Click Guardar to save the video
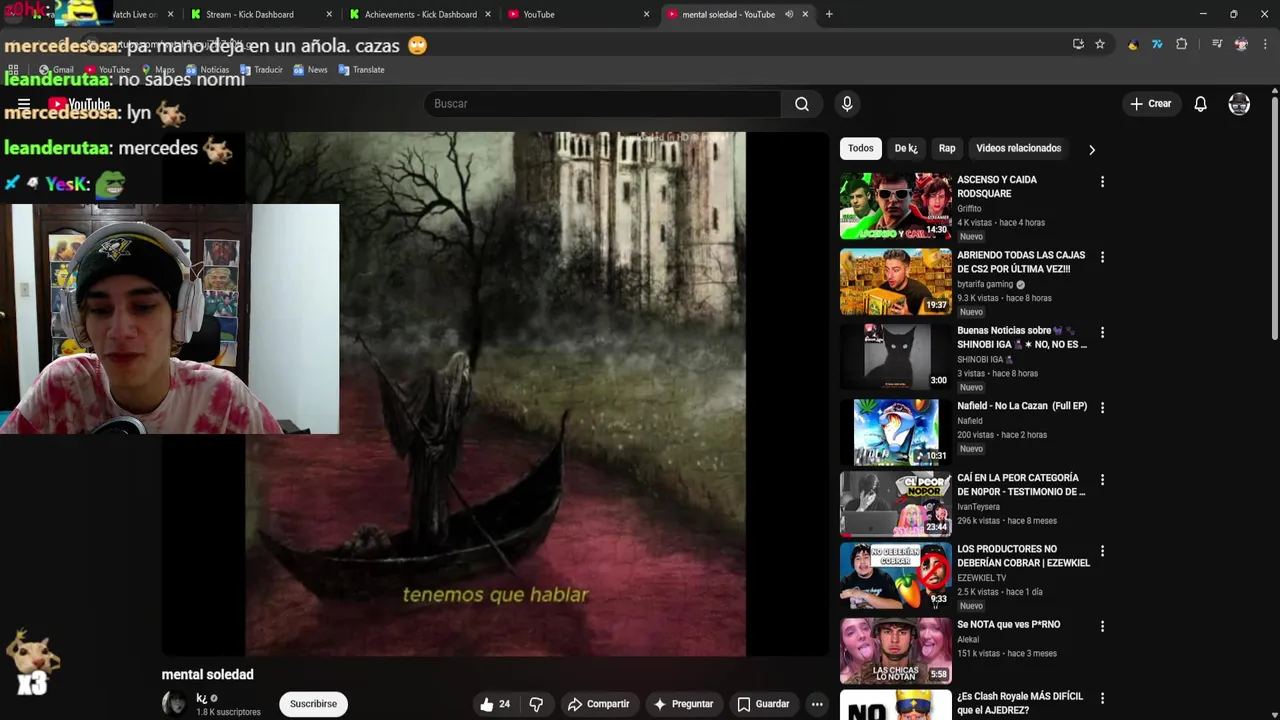This screenshot has height=720, width=1280. click(x=763, y=704)
